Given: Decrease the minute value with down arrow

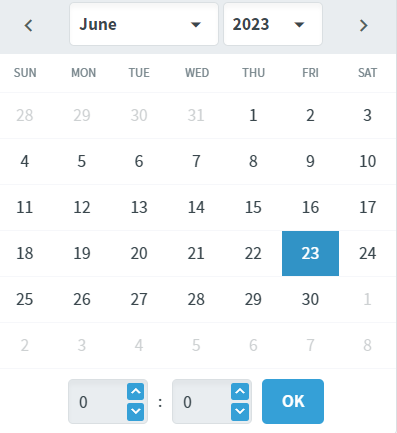Looking at the screenshot, I should (x=240, y=412).
